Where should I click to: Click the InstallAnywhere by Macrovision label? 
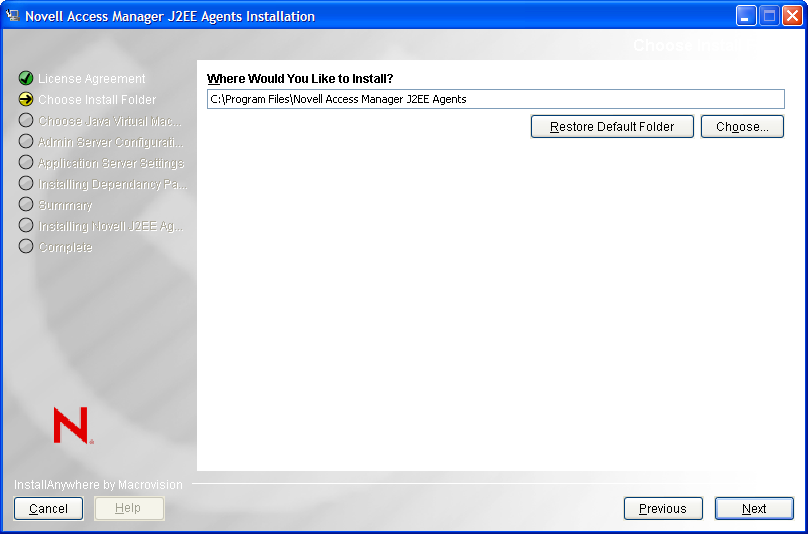(x=98, y=485)
